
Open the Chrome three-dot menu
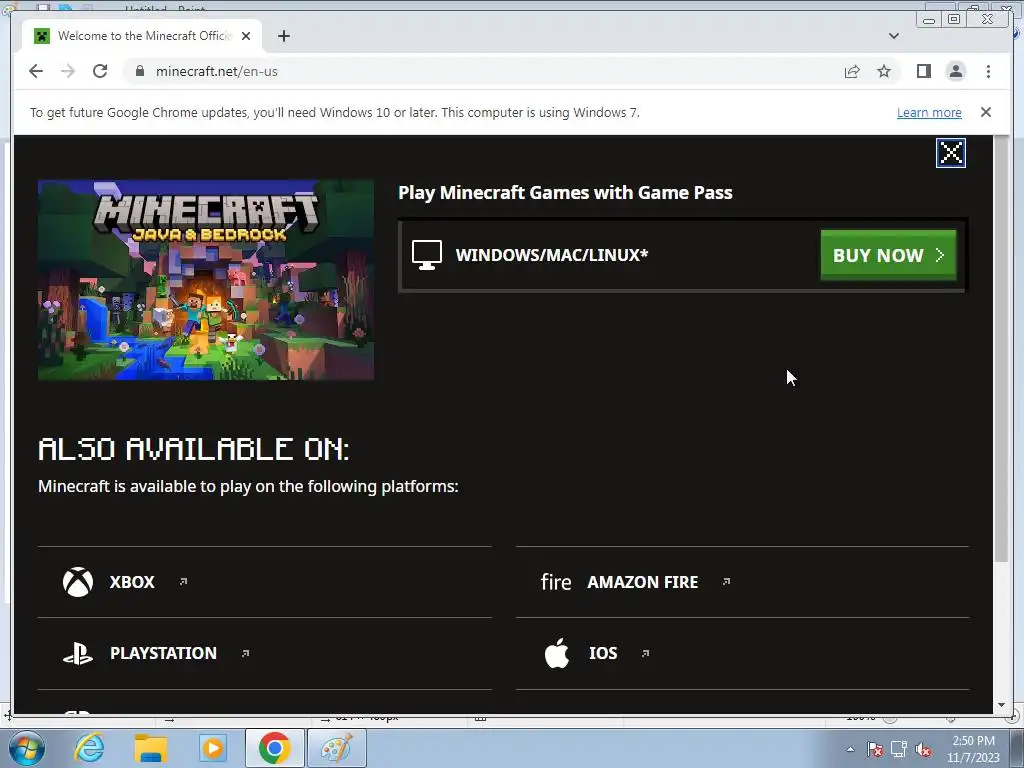coord(988,71)
